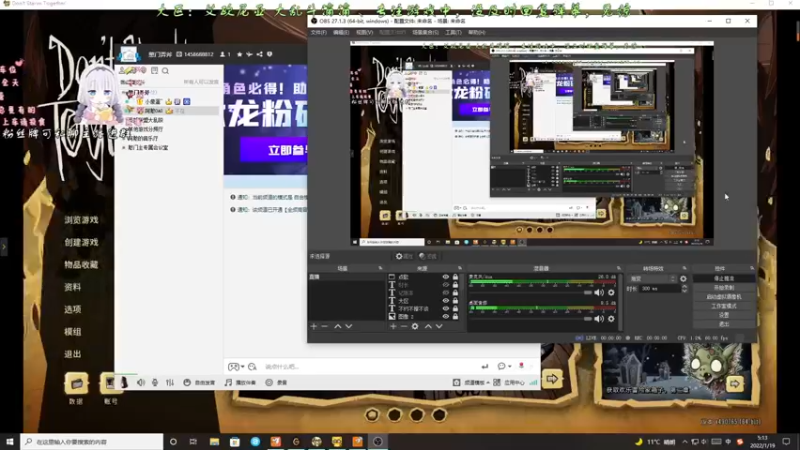Image resolution: width=800 pixels, height=450 pixels.
Task: Toggle lock icon of the 大臣 source
Action: click(455, 301)
